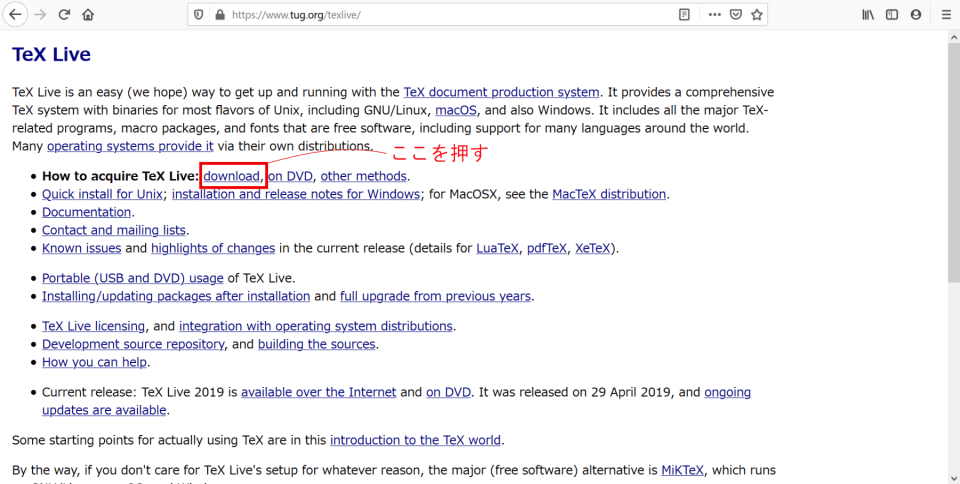Open 'full upgrade from previous years' link
This screenshot has height=484, width=960.
pyautogui.click(x=435, y=296)
